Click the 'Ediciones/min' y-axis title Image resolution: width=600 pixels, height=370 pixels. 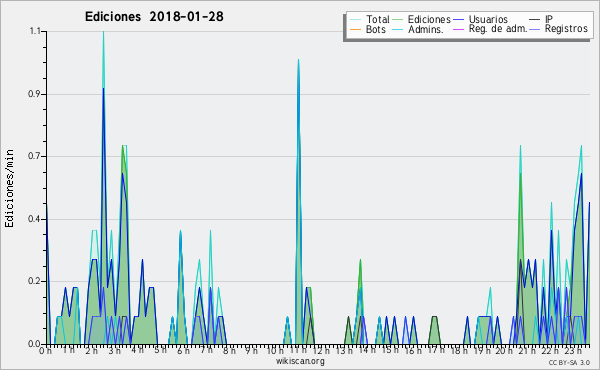tap(9, 188)
